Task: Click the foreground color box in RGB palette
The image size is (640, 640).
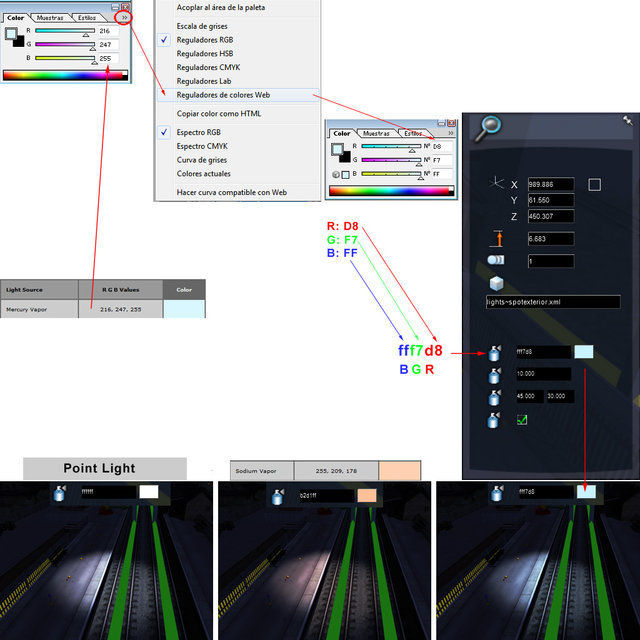Action: tap(11, 33)
